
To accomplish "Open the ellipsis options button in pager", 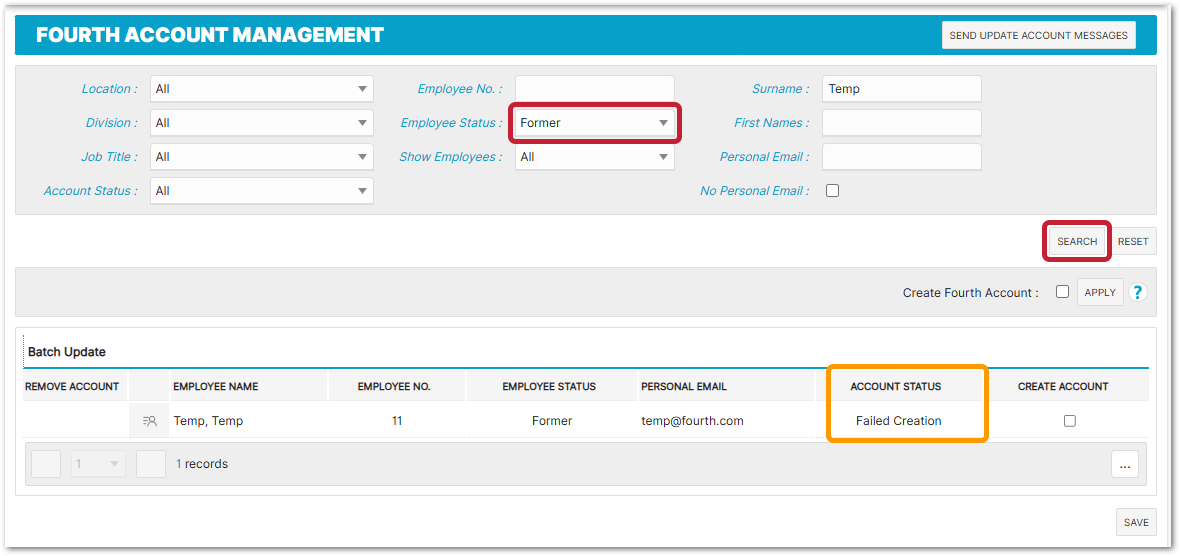I will (1124, 464).
